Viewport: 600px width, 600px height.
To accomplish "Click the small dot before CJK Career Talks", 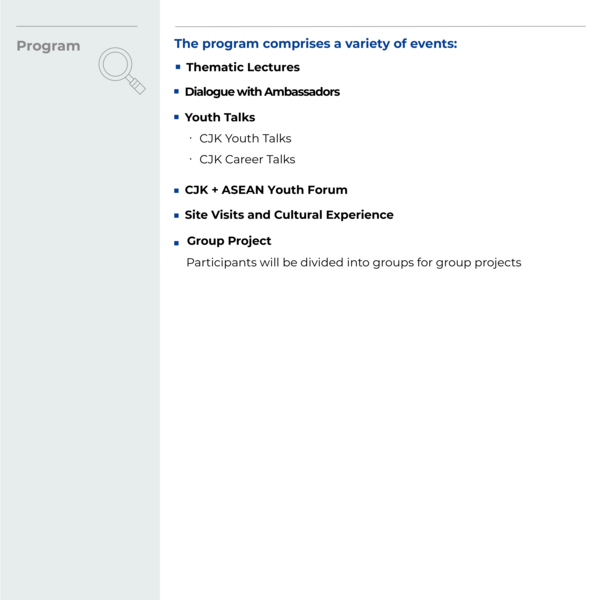I will pos(190,160).
